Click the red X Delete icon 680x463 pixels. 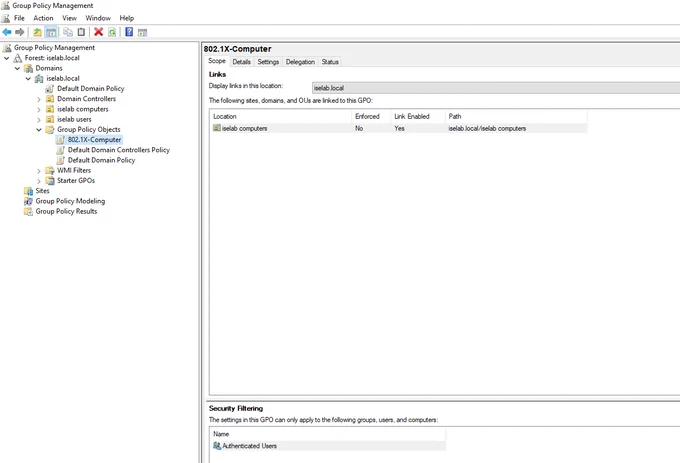coord(98,32)
